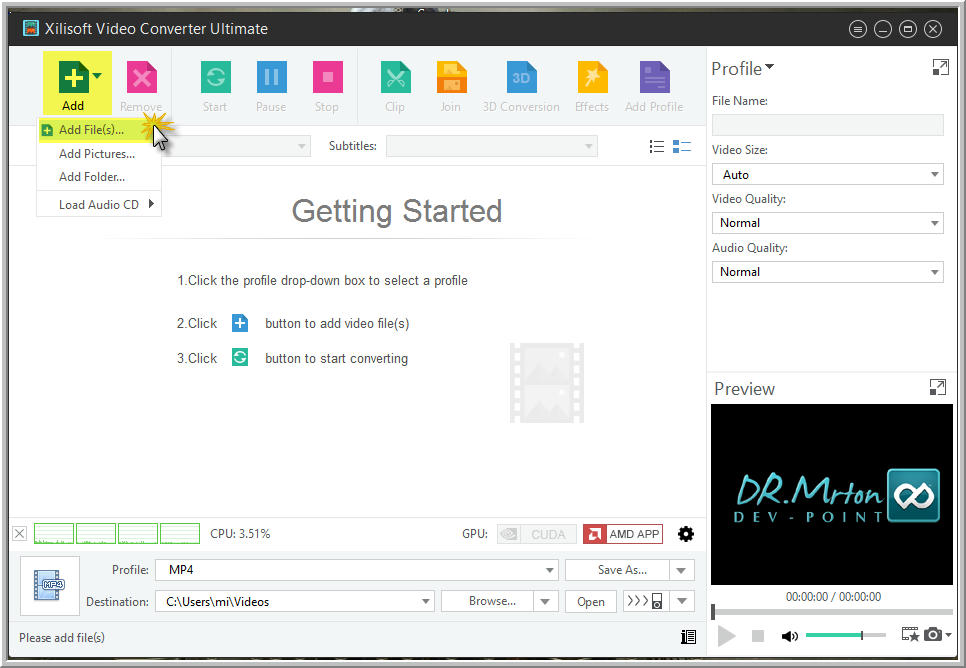Open the title bar menu icon

(x=857, y=29)
